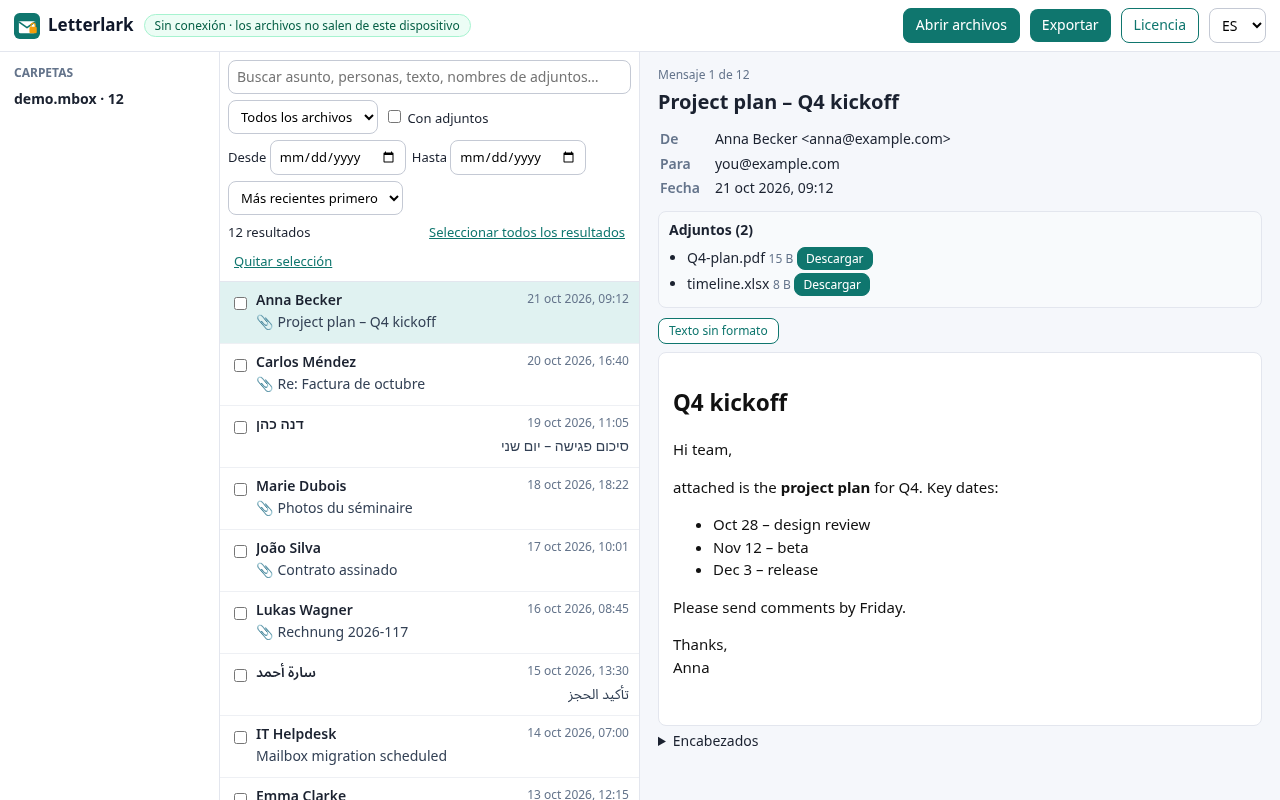Click the paperclip icon beside Photos du séminaire
Image resolution: width=1280 pixels, height=800 pixels.
point(264,508)
